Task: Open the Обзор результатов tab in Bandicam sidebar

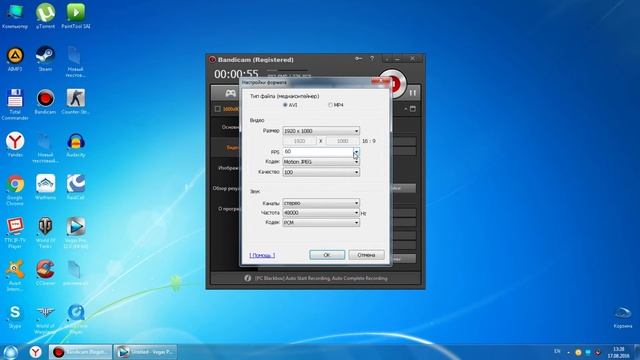Action: click(226, 189)
